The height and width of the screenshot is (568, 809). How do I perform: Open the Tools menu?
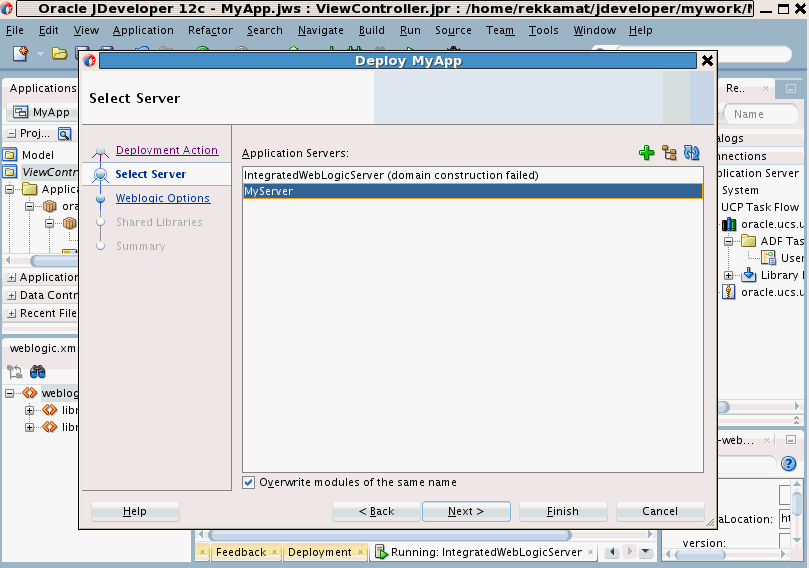[543, 30]
